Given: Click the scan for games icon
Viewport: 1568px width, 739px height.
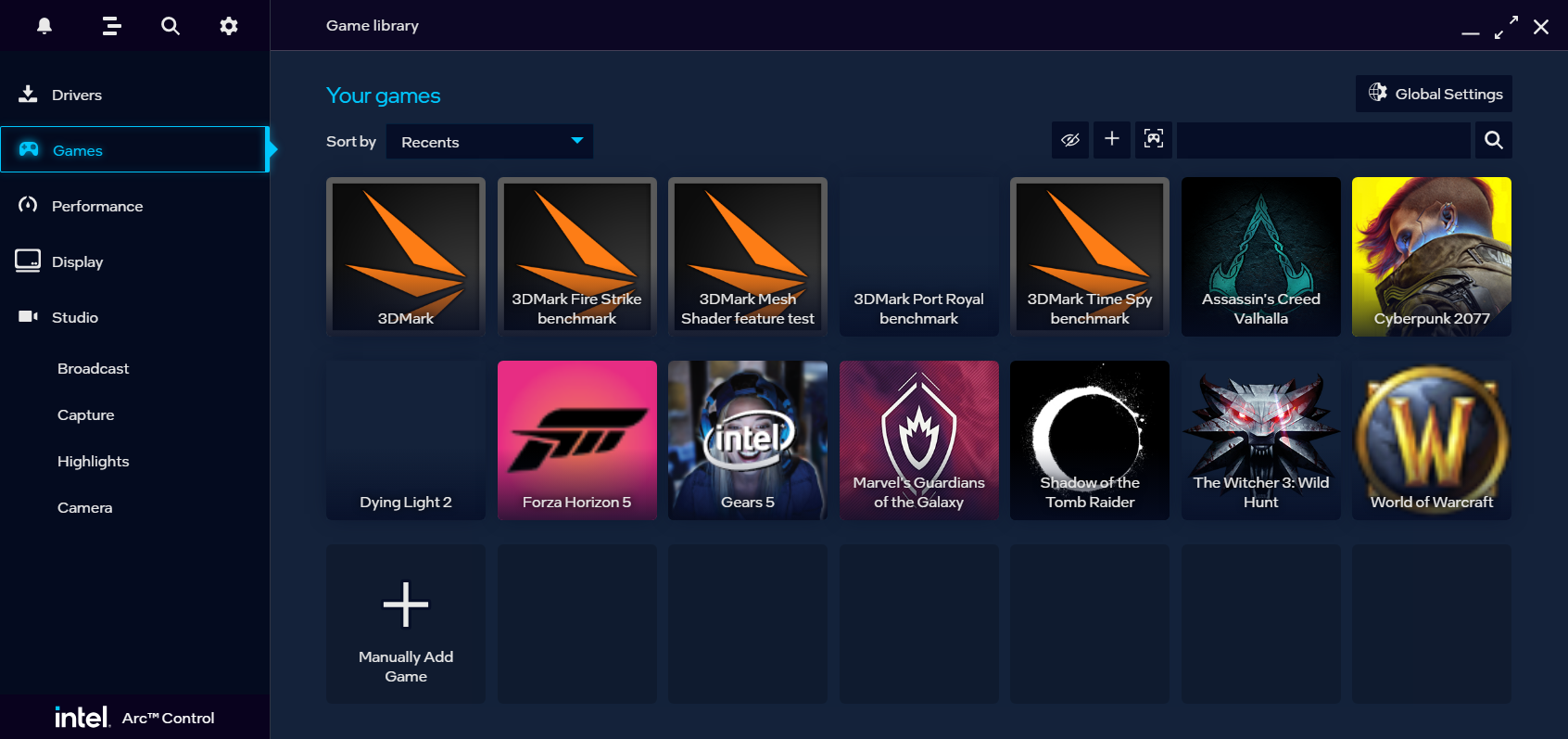Looking at the screenshot, I should pyautogui.click(x=1154, y=140).
